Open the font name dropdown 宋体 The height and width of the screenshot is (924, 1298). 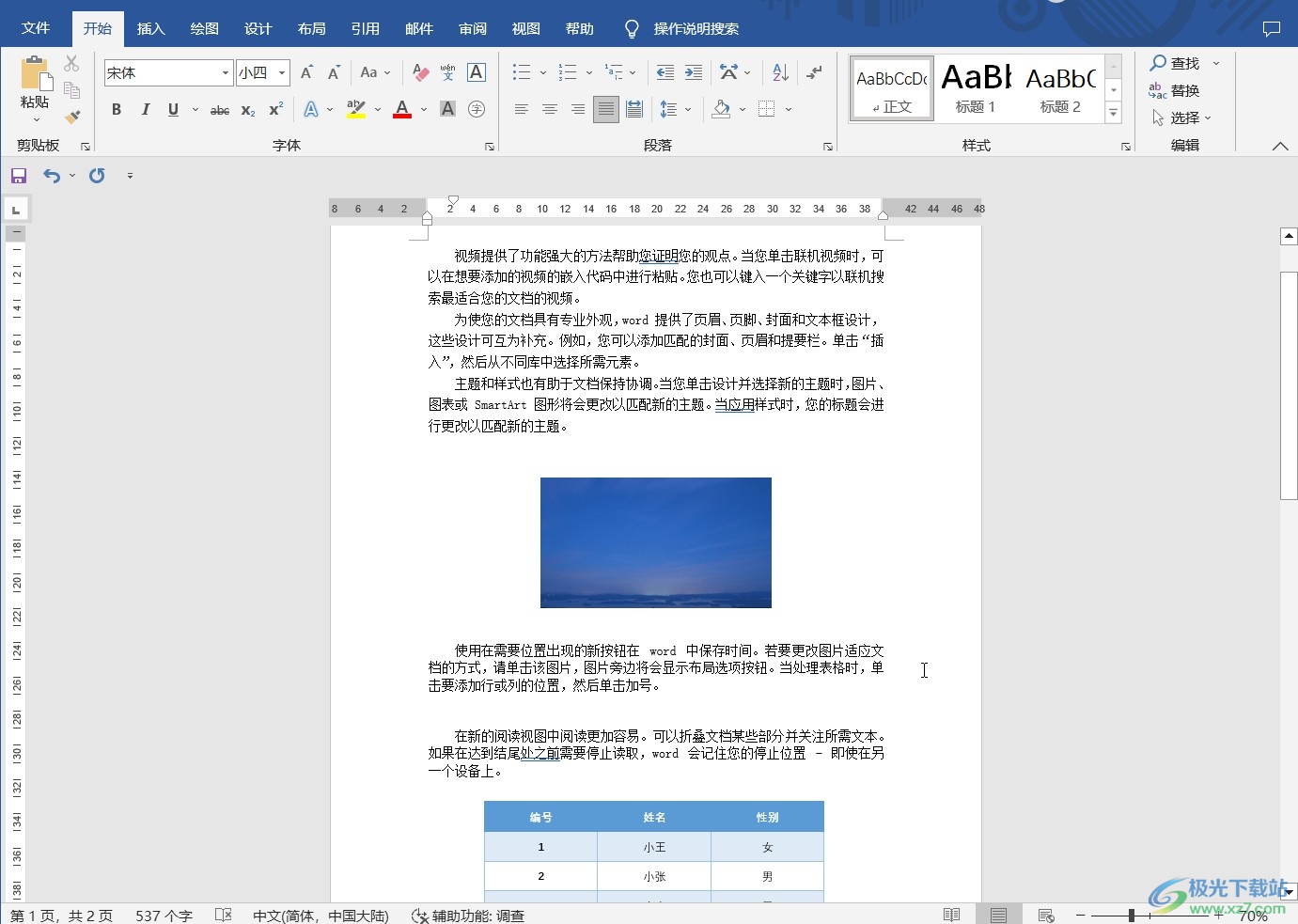(x=226, y=72)
